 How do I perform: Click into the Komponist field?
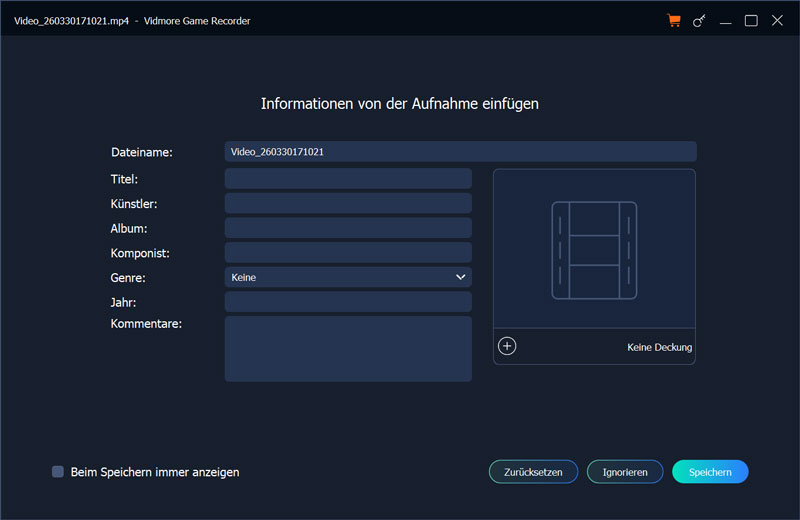pyautogui.click(x=348, y=253)
